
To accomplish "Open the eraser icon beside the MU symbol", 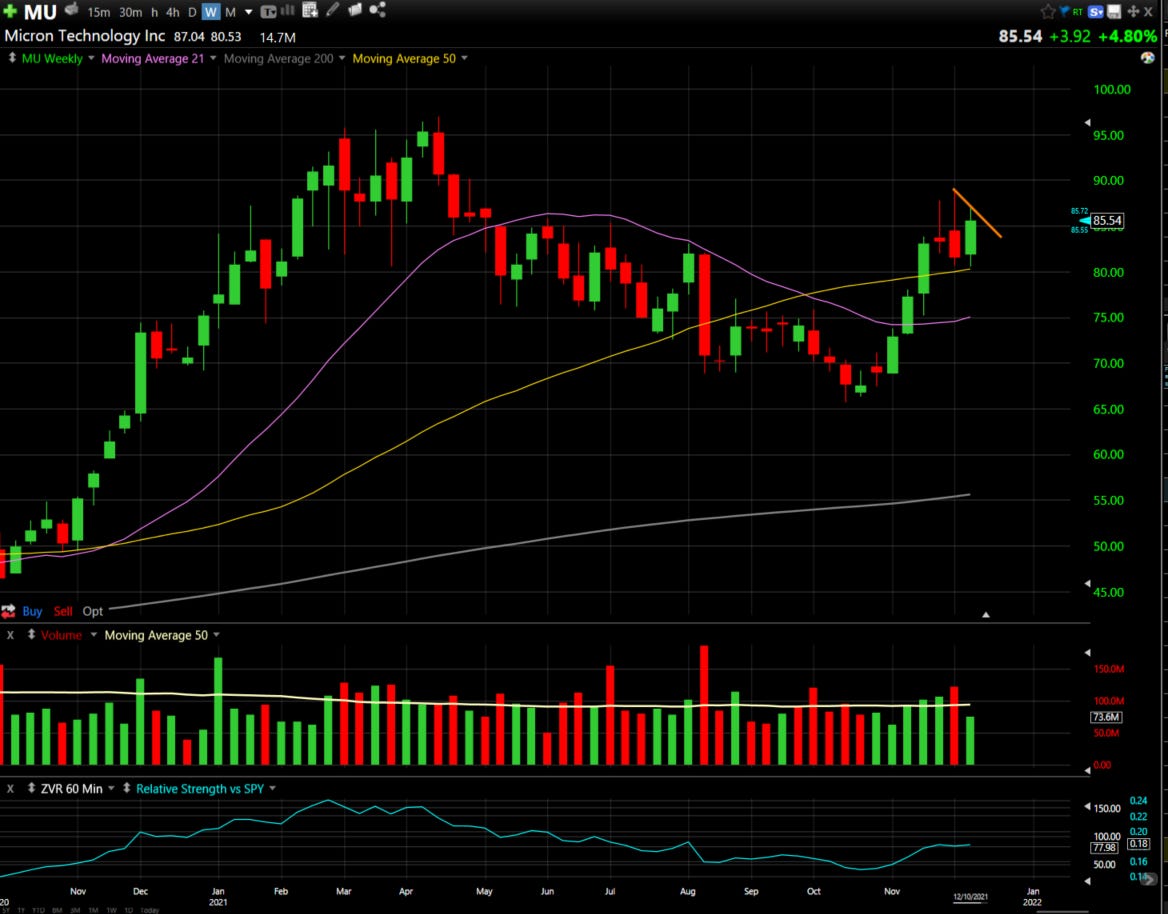I will 72,10.
